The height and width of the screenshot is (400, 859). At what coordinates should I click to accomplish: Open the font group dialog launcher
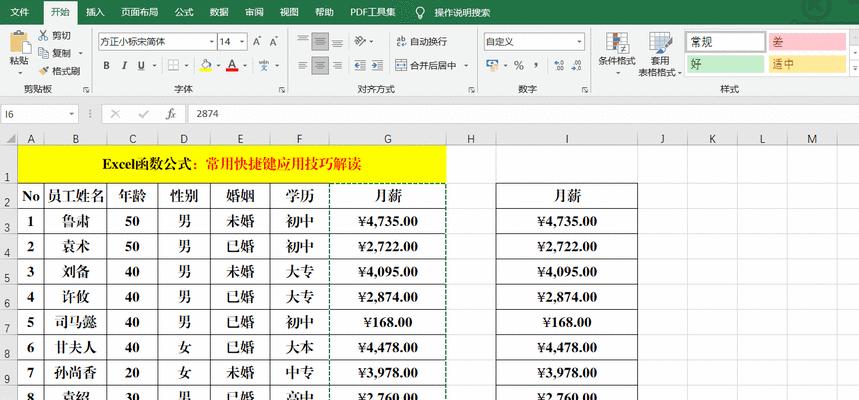[x=282, y=89]
